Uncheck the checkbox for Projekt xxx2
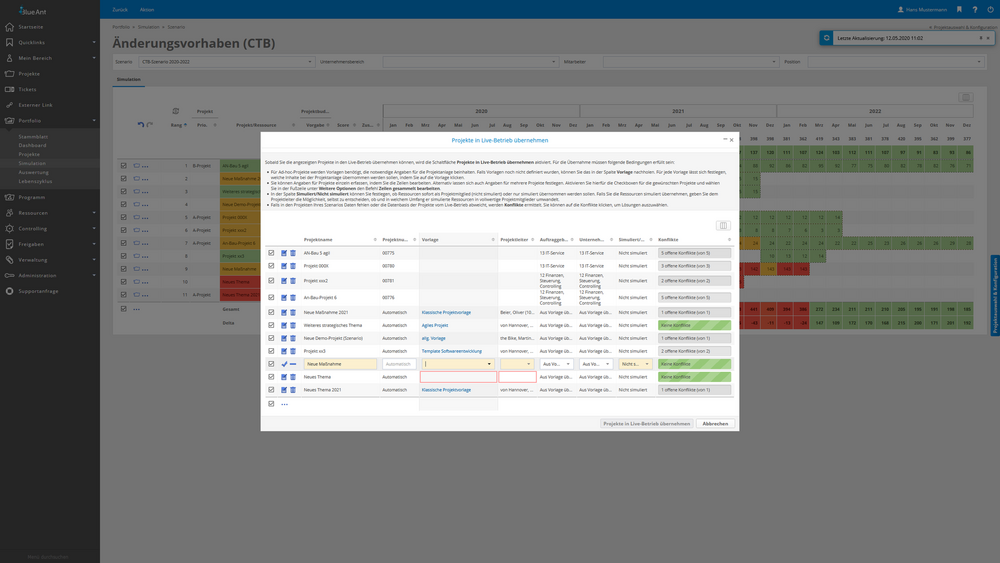Viewport: 1000px width, 563px height. pyautogui.click(x=271, y=281)
